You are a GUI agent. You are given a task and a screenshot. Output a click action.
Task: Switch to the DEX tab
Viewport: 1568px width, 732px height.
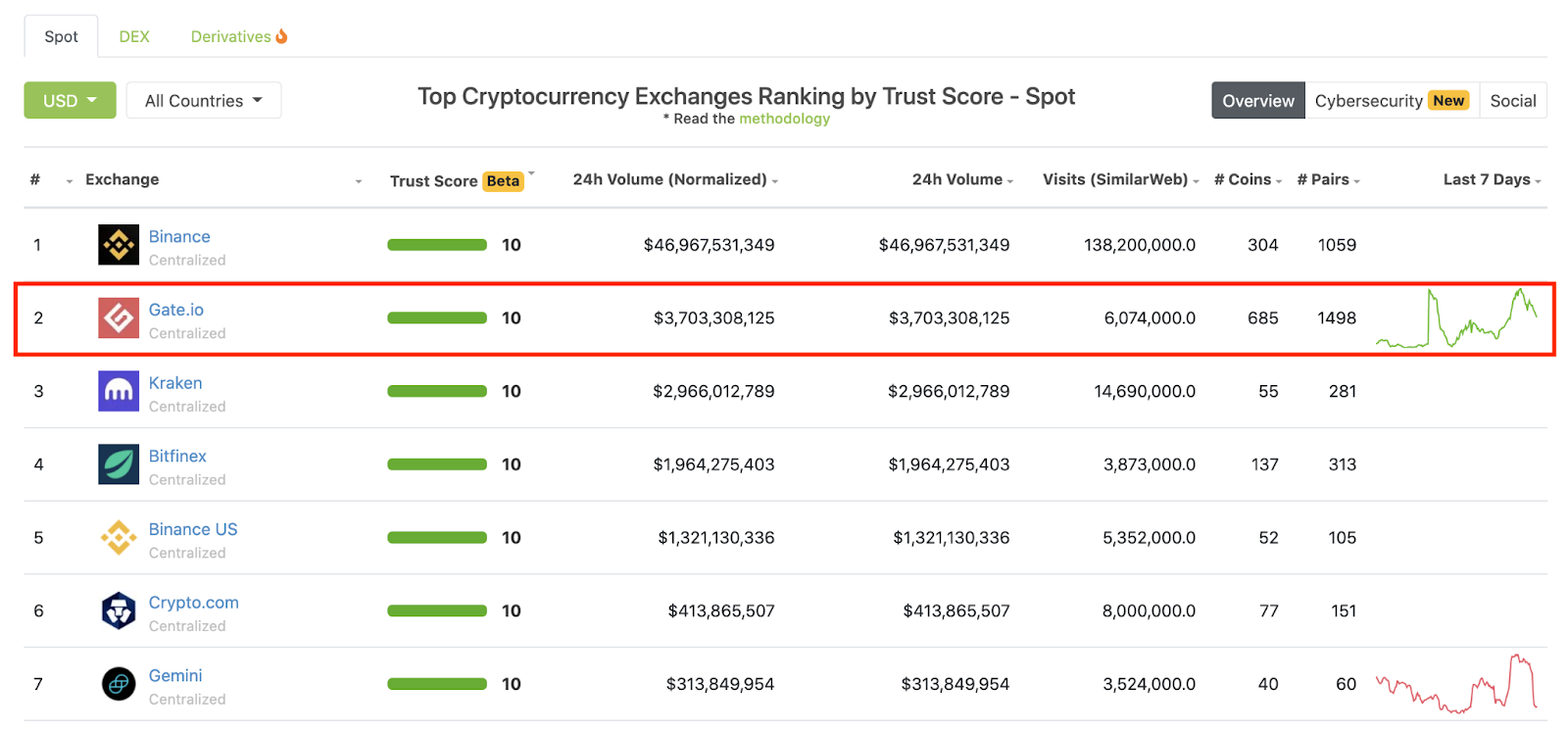(134, 36)
